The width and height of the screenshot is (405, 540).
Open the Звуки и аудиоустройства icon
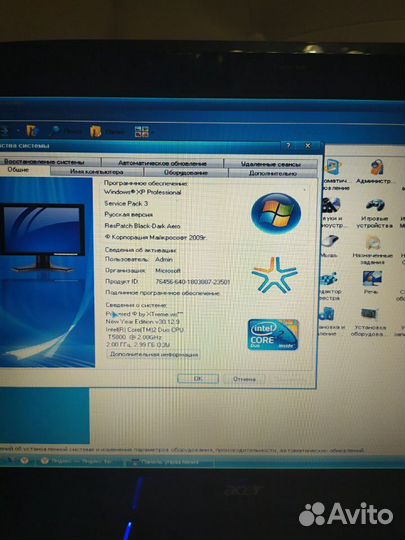[x=330, y=205]
